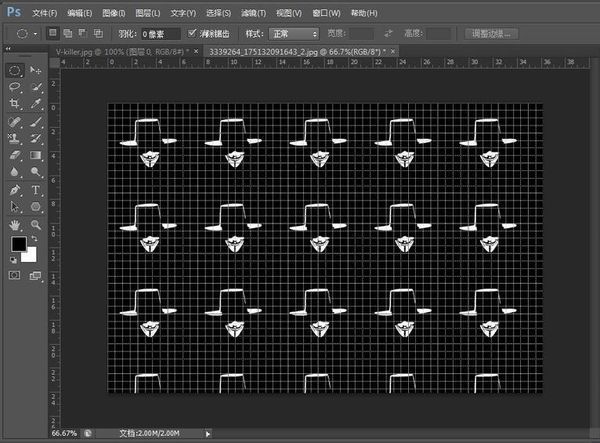Screen dimensions: 600x443
Task: Select the Move tool
Action: [36, 71]
